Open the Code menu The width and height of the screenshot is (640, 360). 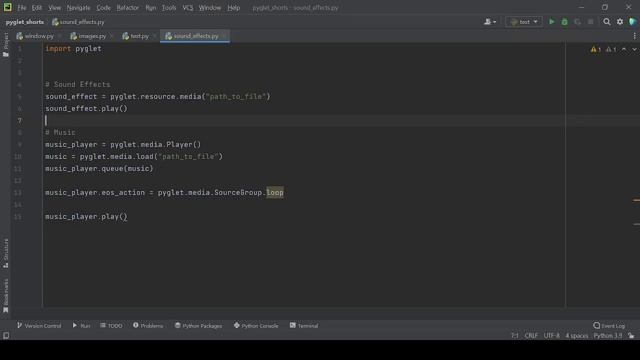[103, 7]
